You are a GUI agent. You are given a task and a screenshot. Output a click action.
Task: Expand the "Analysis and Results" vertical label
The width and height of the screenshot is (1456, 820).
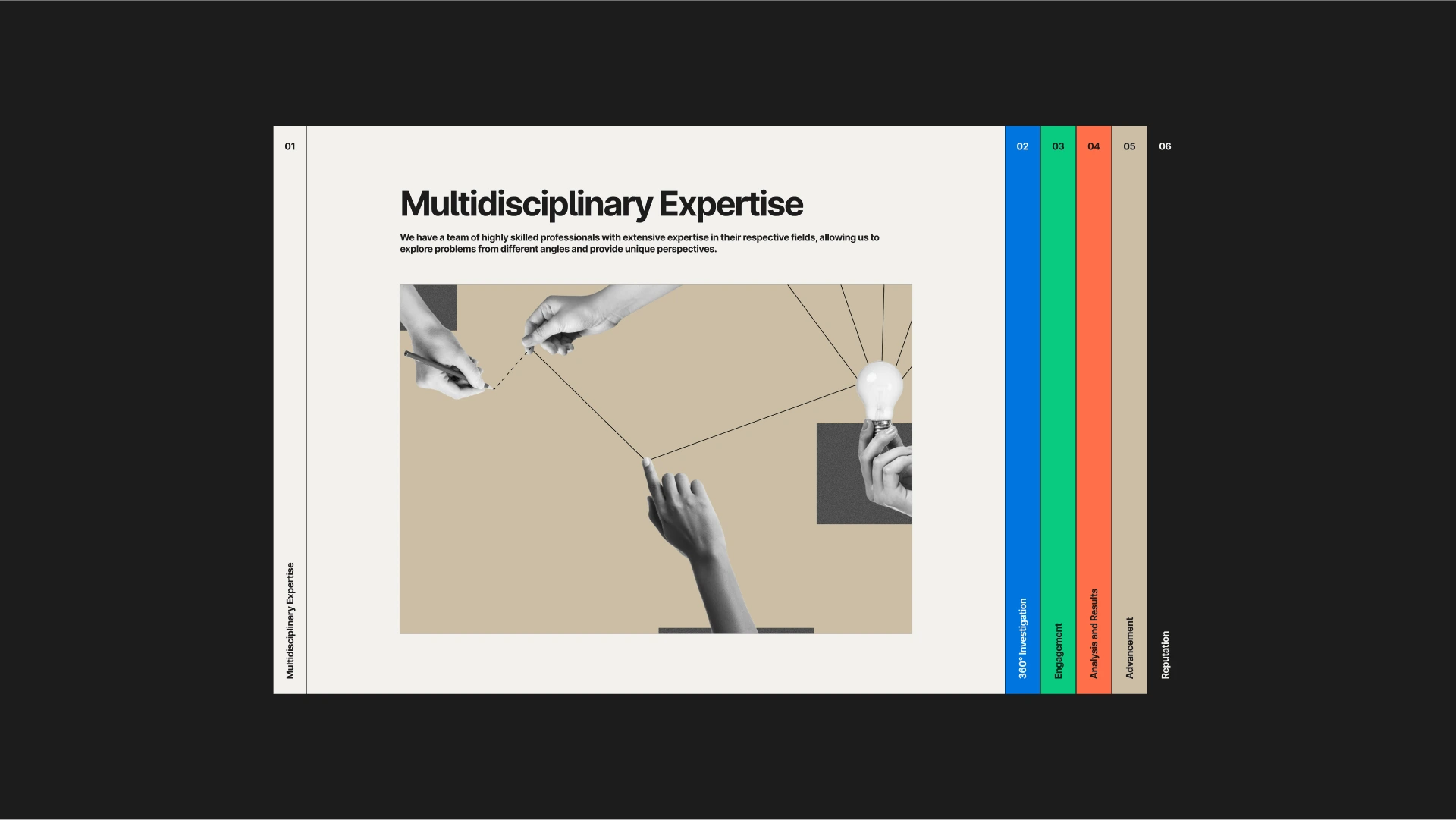point(1094,633)
